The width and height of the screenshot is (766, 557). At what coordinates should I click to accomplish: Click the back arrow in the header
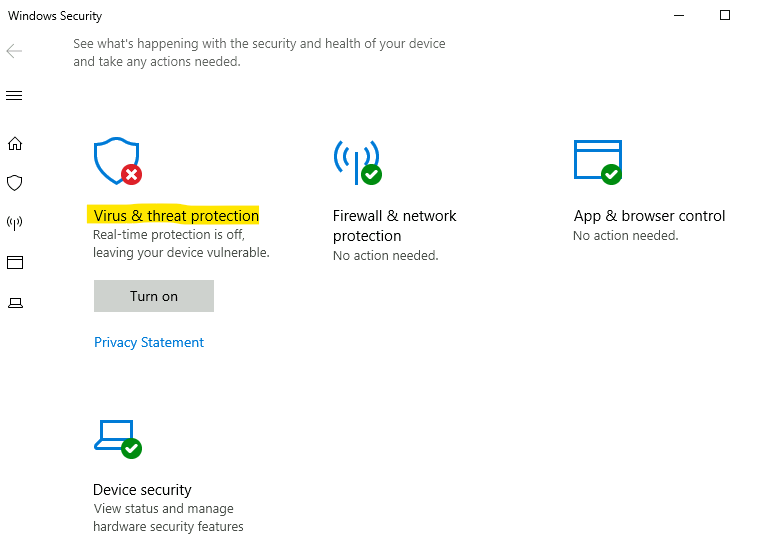point(14,51)
